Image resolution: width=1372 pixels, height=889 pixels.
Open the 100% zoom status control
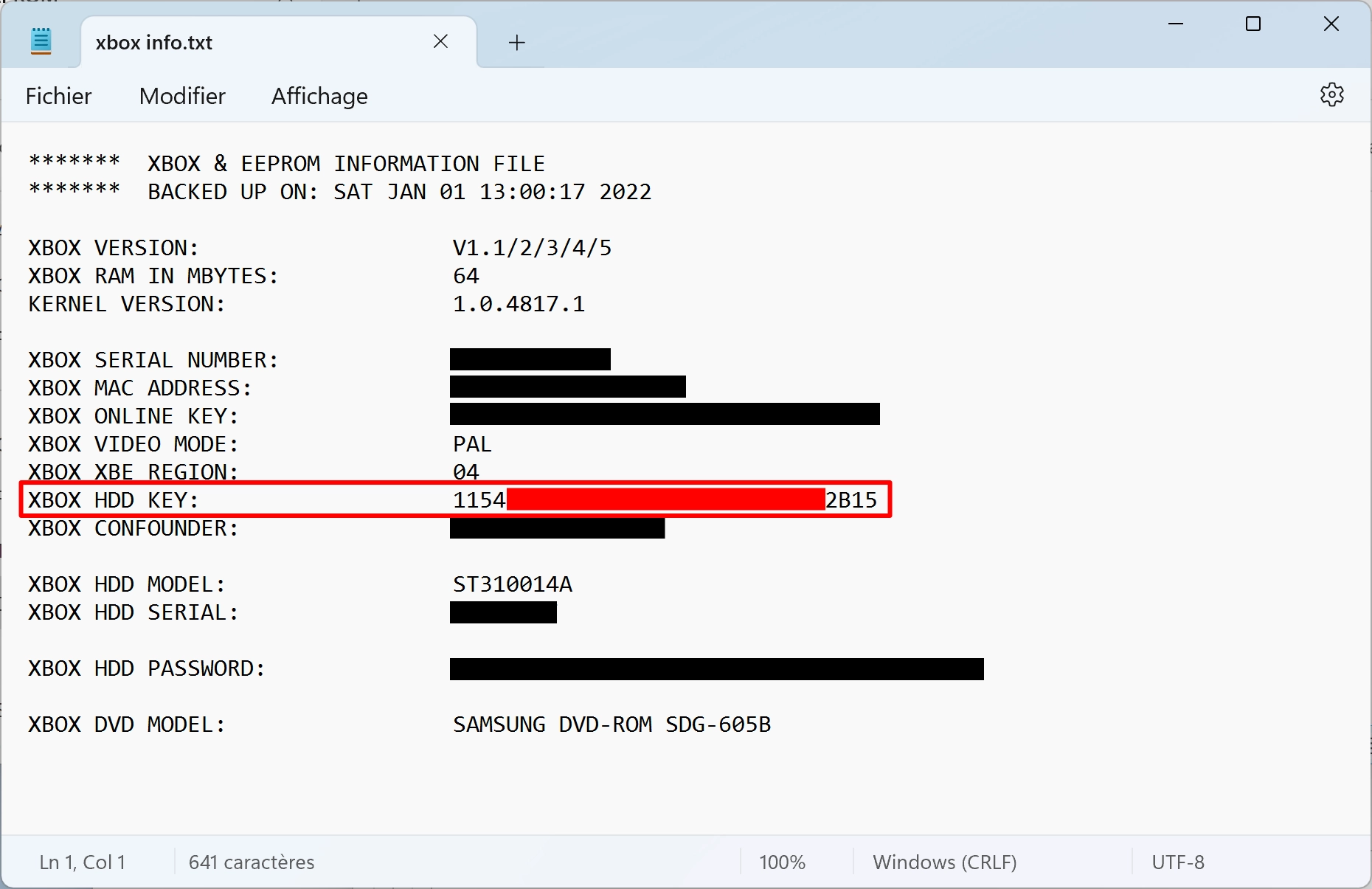[782, 862]
